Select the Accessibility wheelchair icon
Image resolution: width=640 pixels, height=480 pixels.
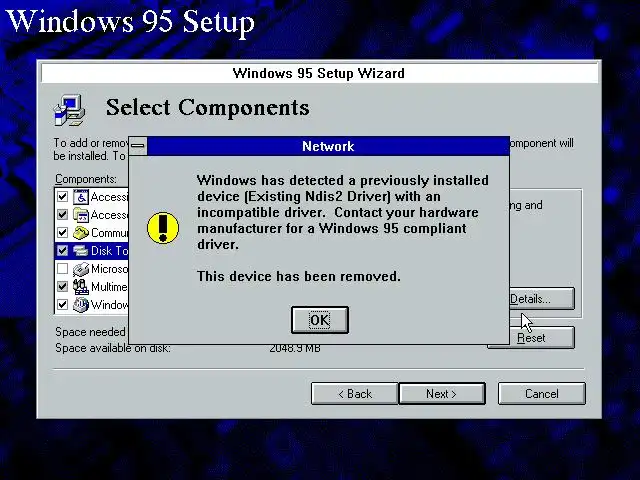click(x=81, y=197)
